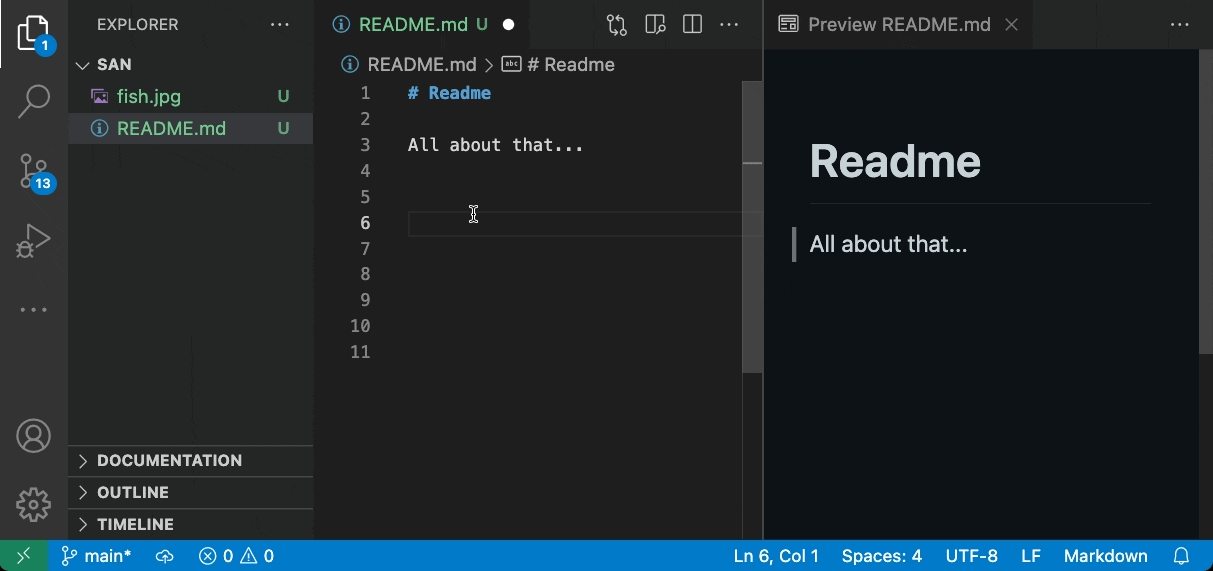
Task: Open Source Control view with 13 changes
Action: click(33, 172)
